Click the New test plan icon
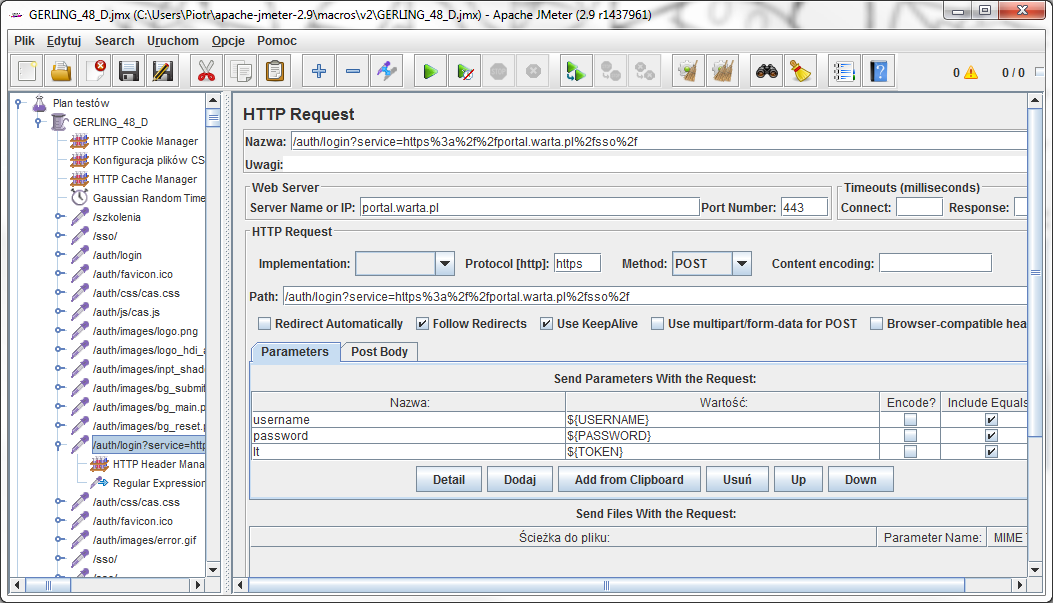 (27, 71)
